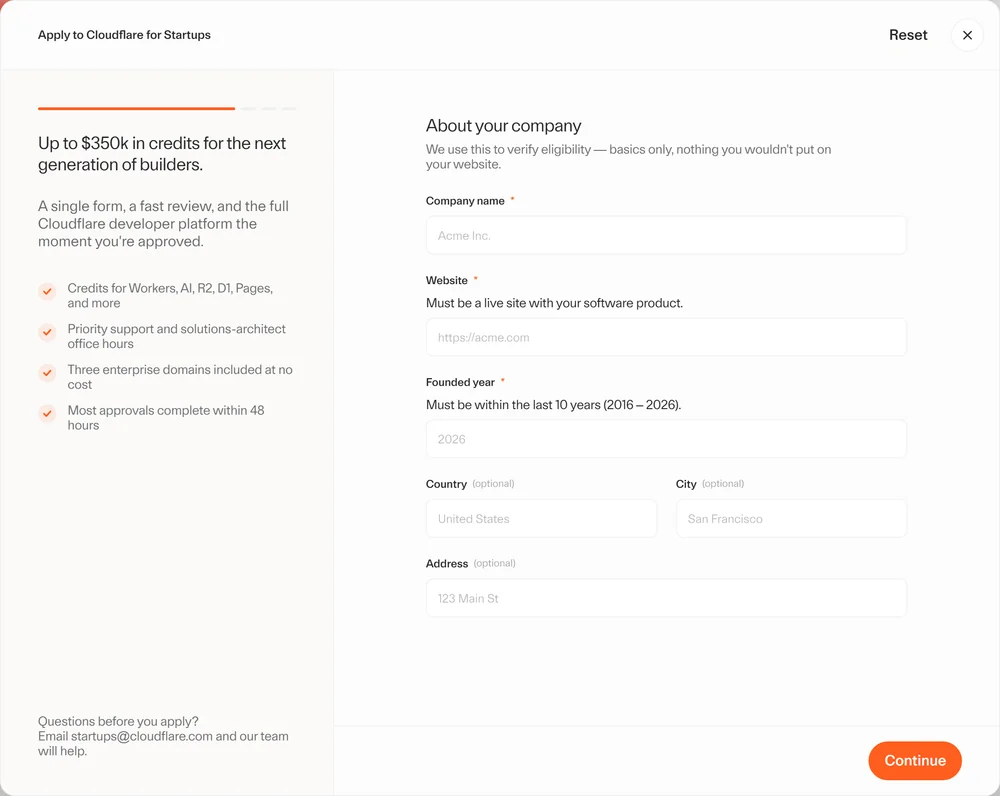Click the 'Address' label

coord(446,564)
